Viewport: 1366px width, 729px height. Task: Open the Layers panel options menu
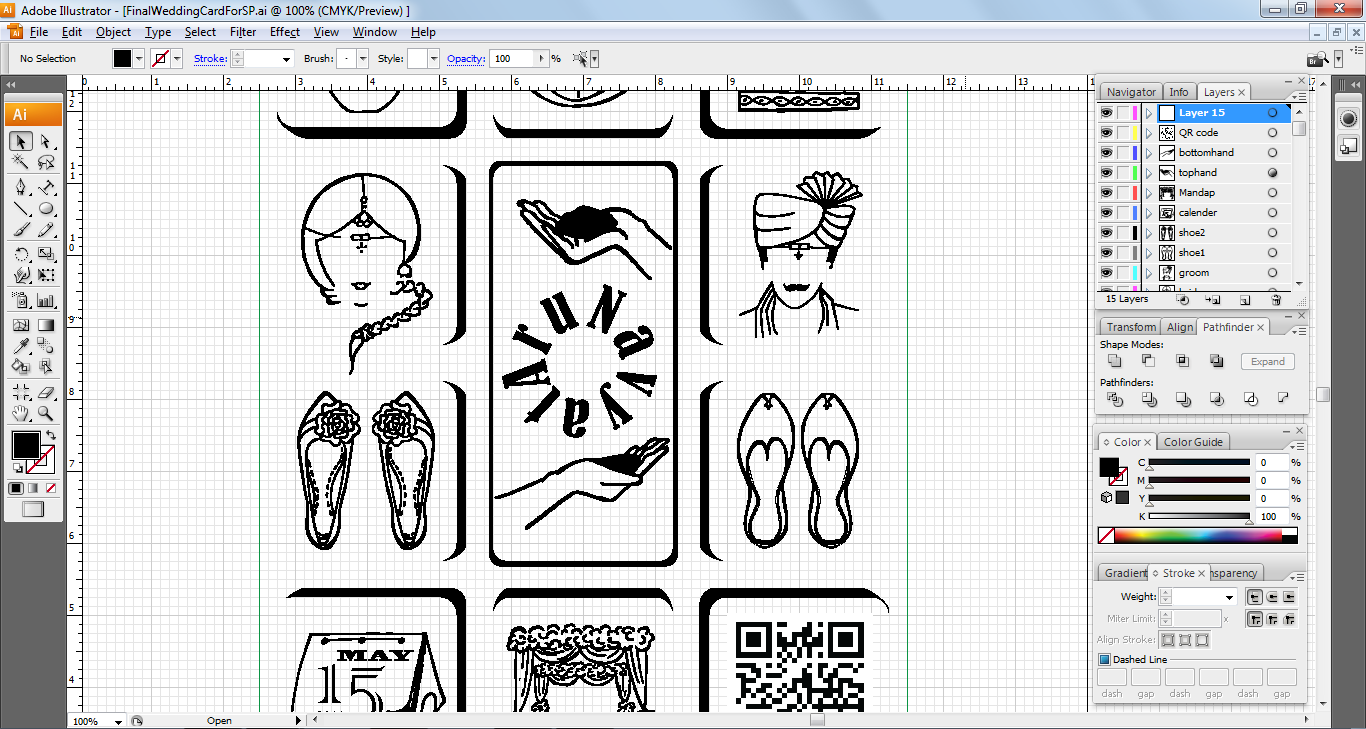coord(1300,95)
